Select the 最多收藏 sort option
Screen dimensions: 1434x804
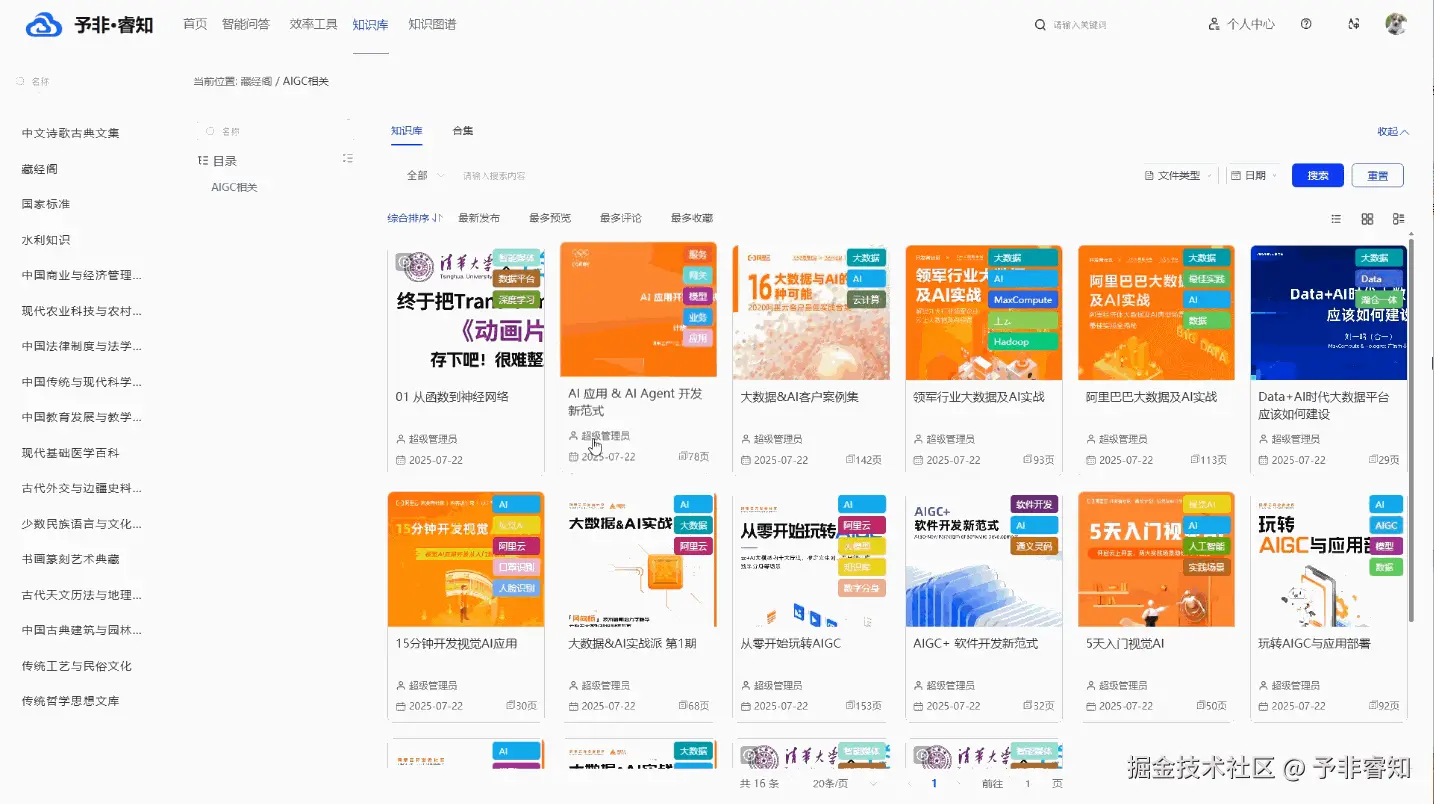click(692, 218)
